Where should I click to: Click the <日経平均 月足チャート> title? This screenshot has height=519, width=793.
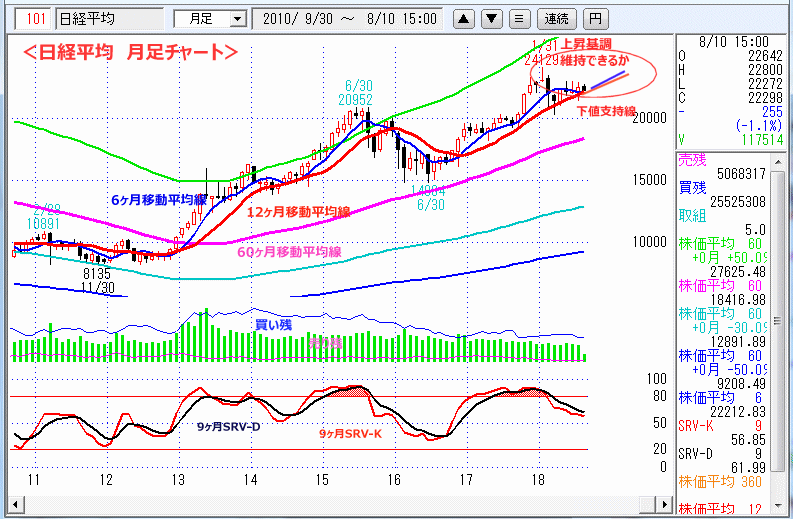coord(130,52)
